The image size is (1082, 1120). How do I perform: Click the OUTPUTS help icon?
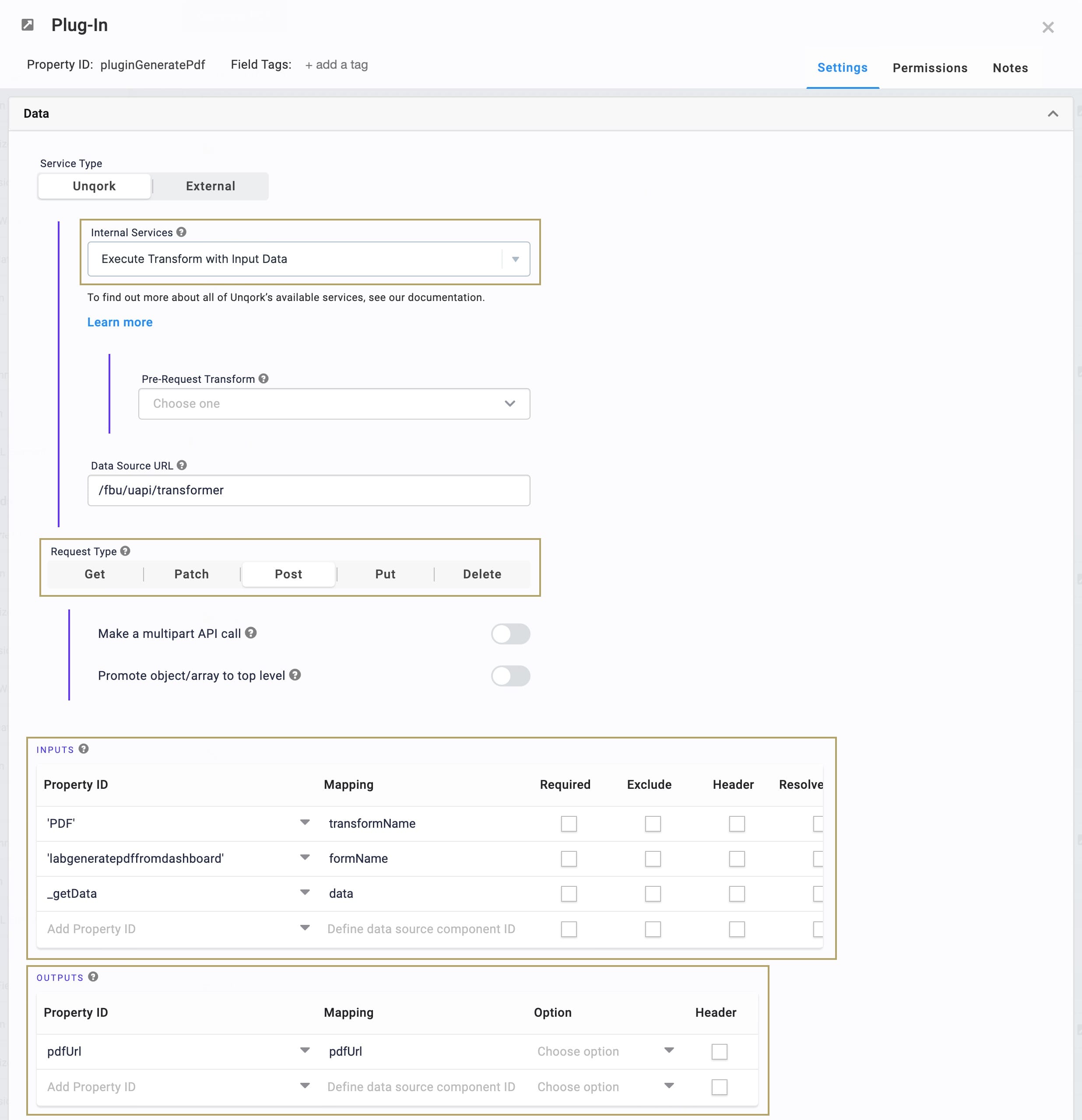pyautogui.click(x=93, y=976)
